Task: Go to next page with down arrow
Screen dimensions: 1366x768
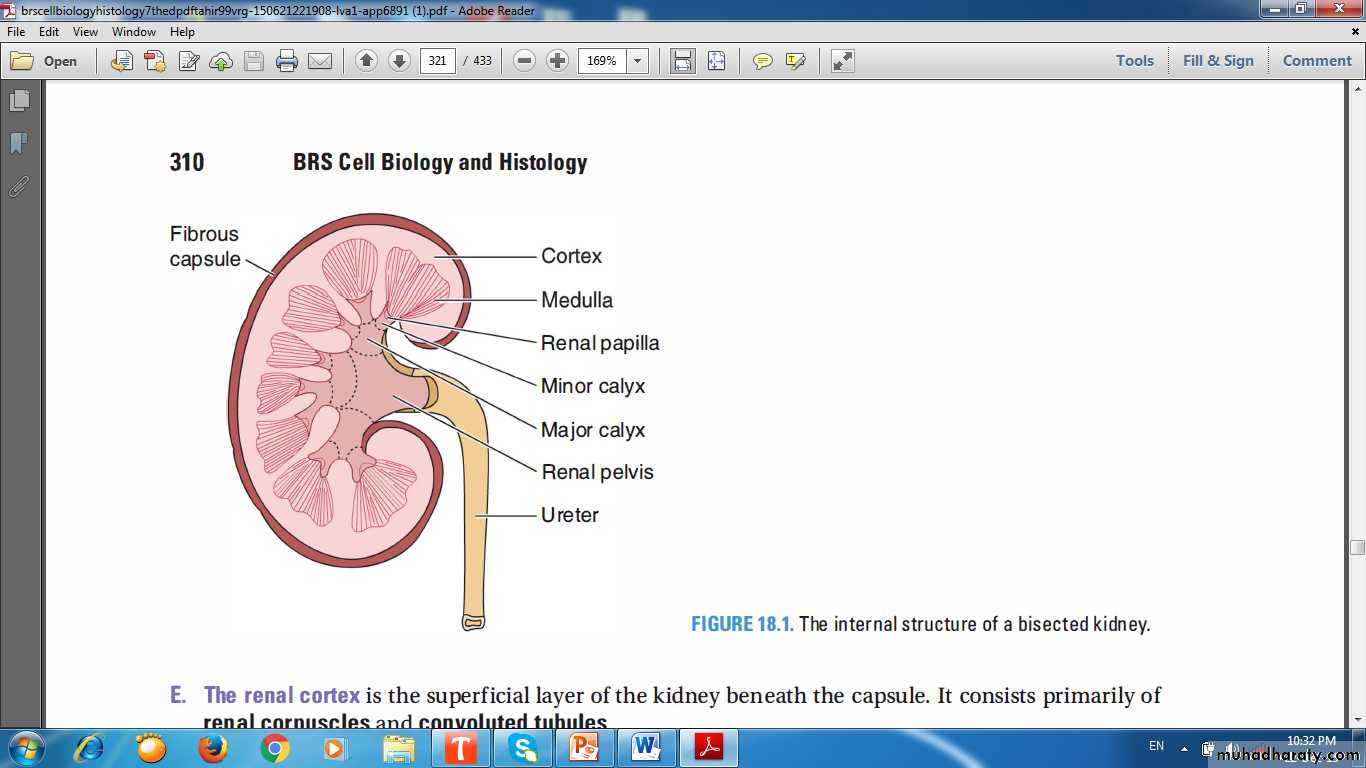Action: (399, 61)
